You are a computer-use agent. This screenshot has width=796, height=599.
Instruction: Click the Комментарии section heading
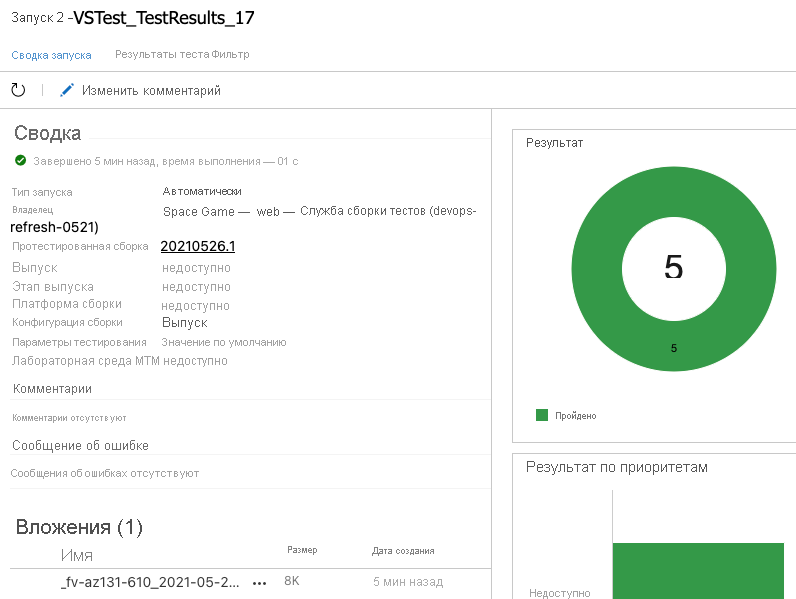pos(52,389)
